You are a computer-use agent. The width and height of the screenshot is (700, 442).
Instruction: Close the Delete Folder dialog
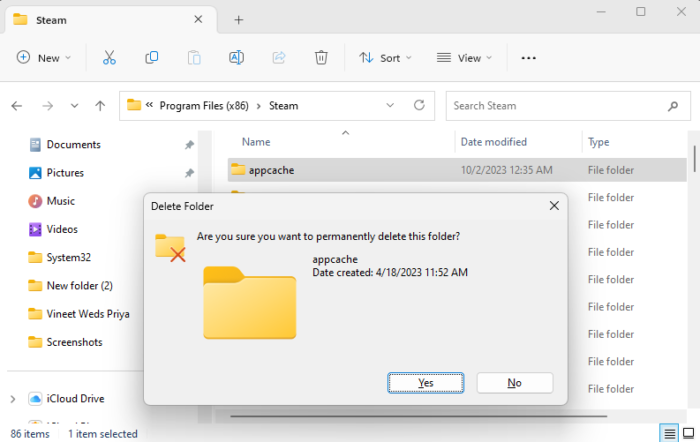(x=554, y=206)
